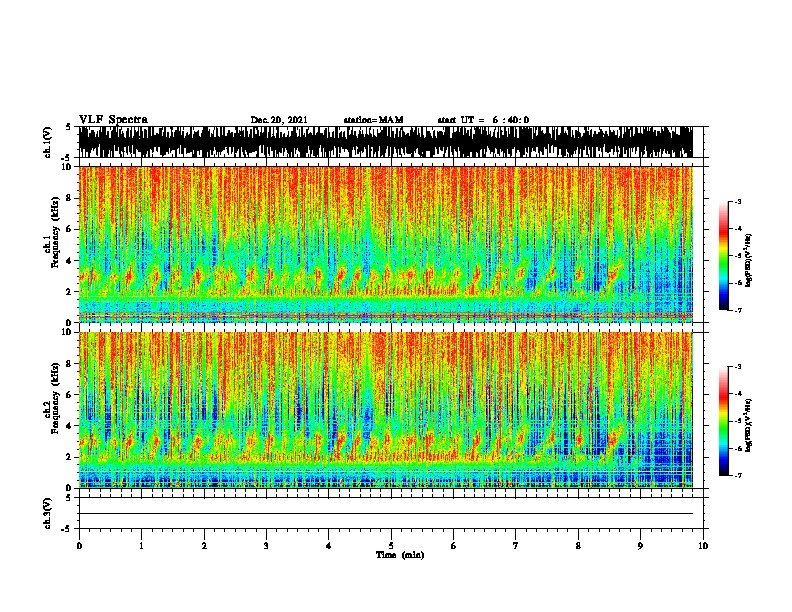Image resolution: width=792 pixels, height=612 pixels.
Task: Click time axis tick label "4"
Action: pos(328,546)
